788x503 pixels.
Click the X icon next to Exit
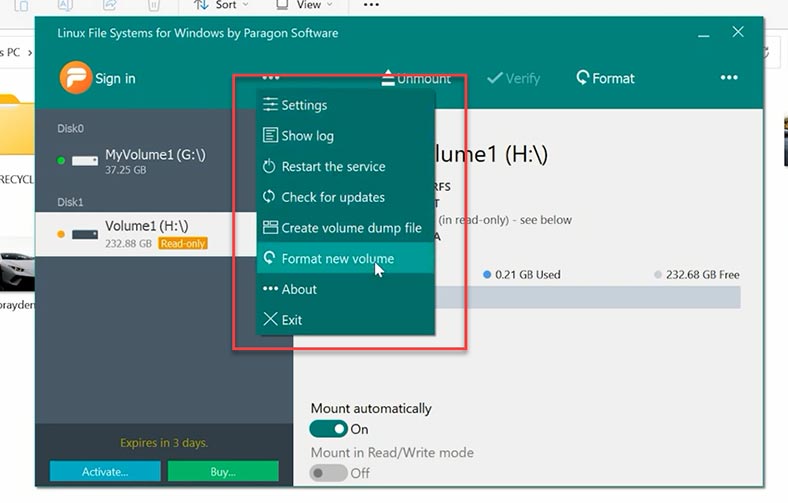coord(270,319)
